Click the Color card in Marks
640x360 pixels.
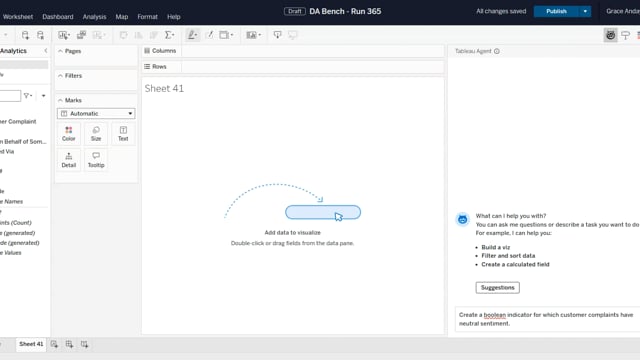[69, 134]
